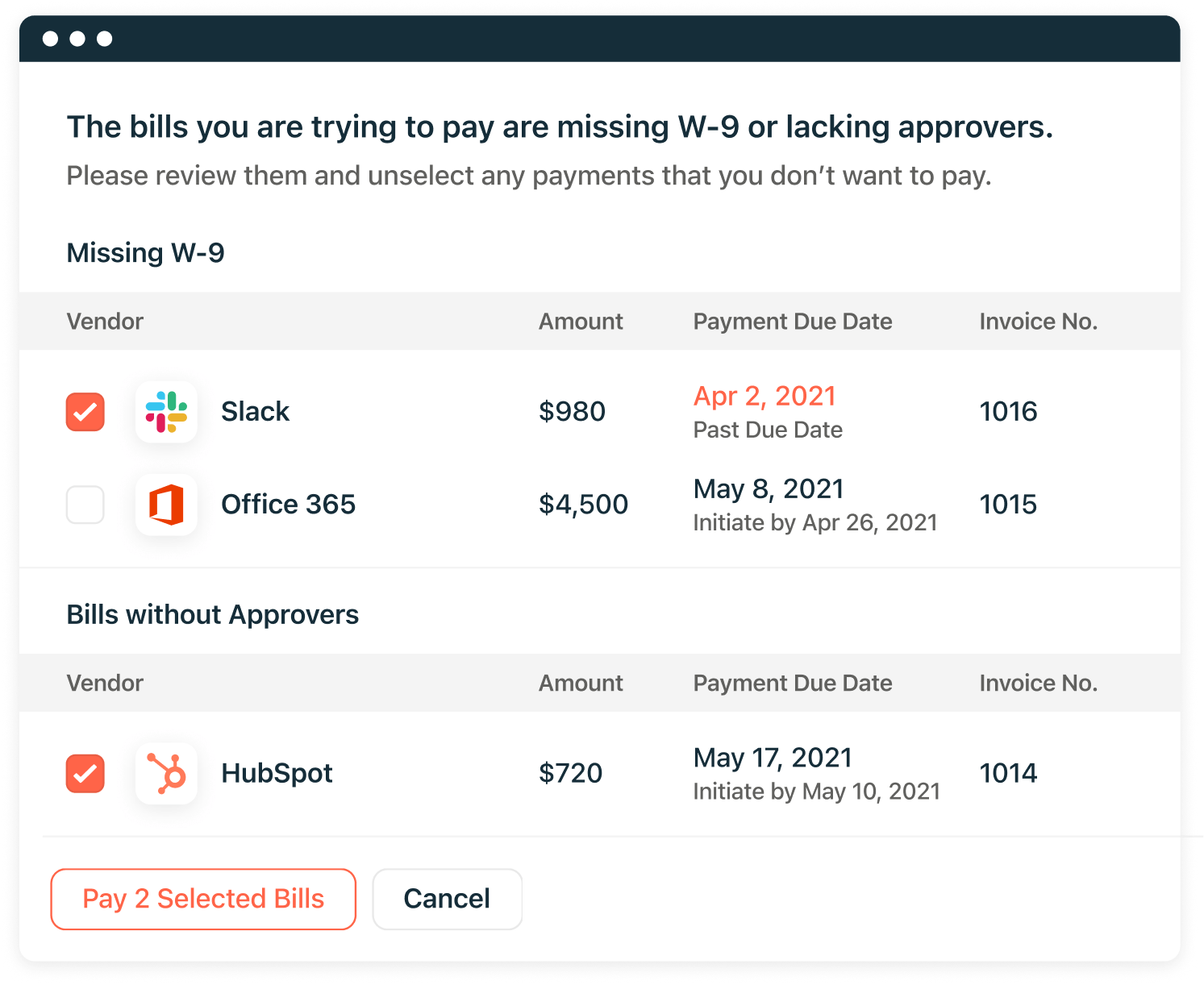Click the HubSpot logo icon

click(166, 774)
